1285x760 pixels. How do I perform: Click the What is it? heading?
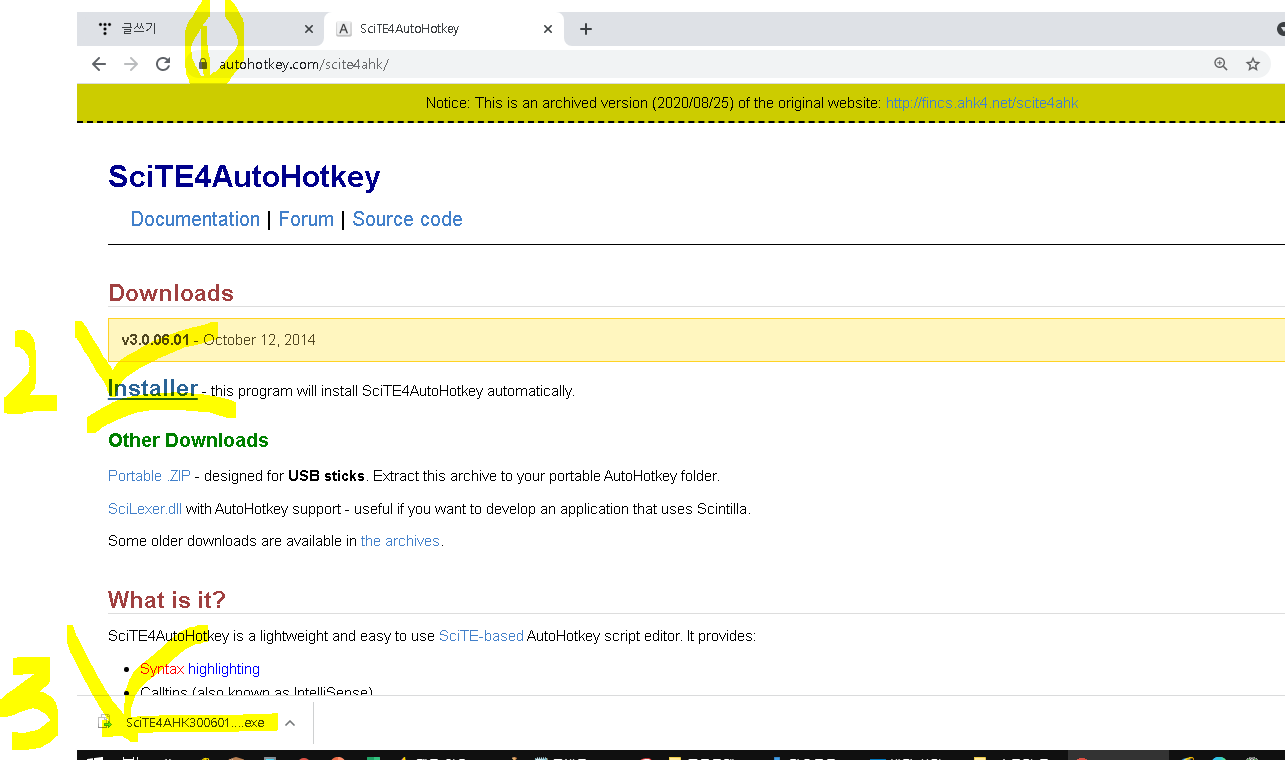(x=167, y=600)
